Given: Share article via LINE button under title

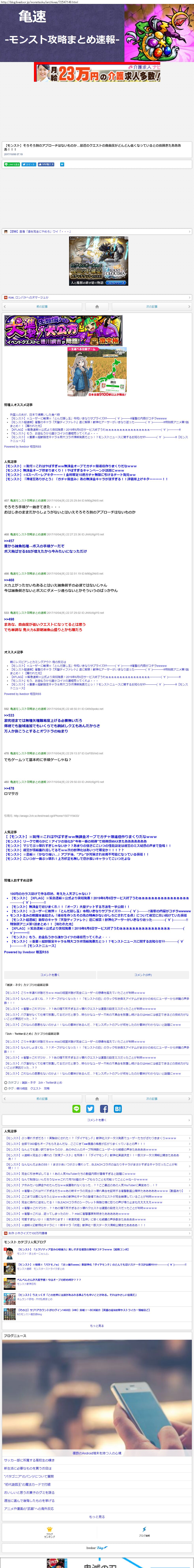Looking at the screenshot, I should [x=12, y=164].
